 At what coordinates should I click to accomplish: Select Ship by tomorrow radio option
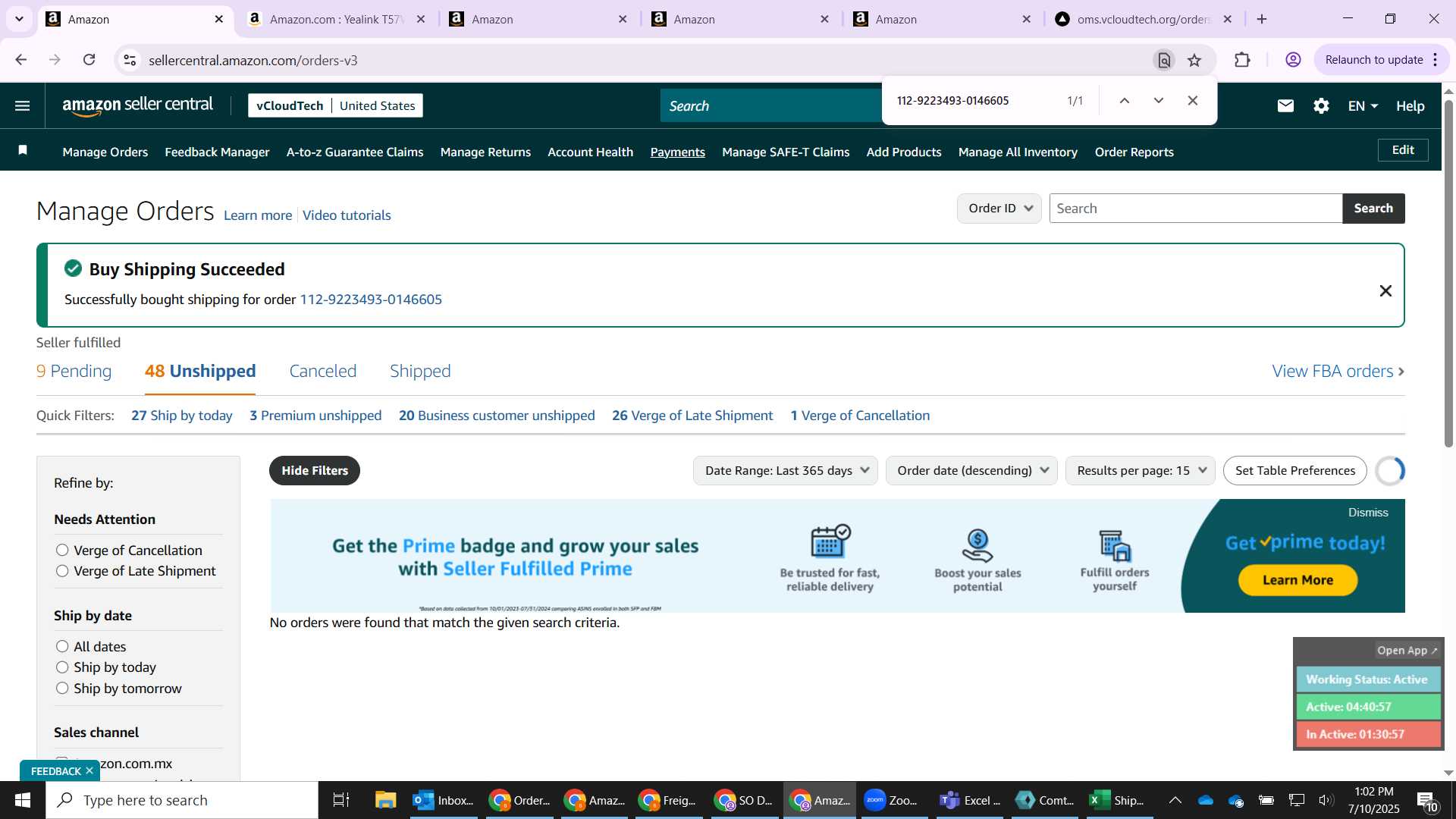[x=62, y=688]
